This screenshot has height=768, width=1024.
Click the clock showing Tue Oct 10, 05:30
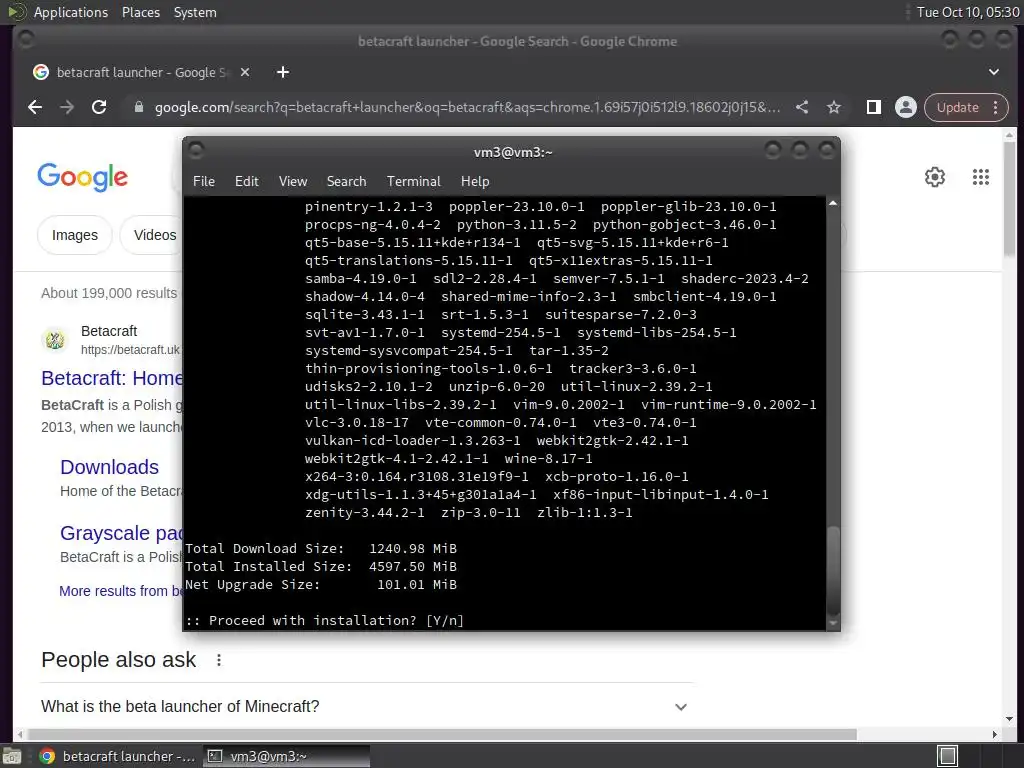pyautogui.click(x=968, y=12)
